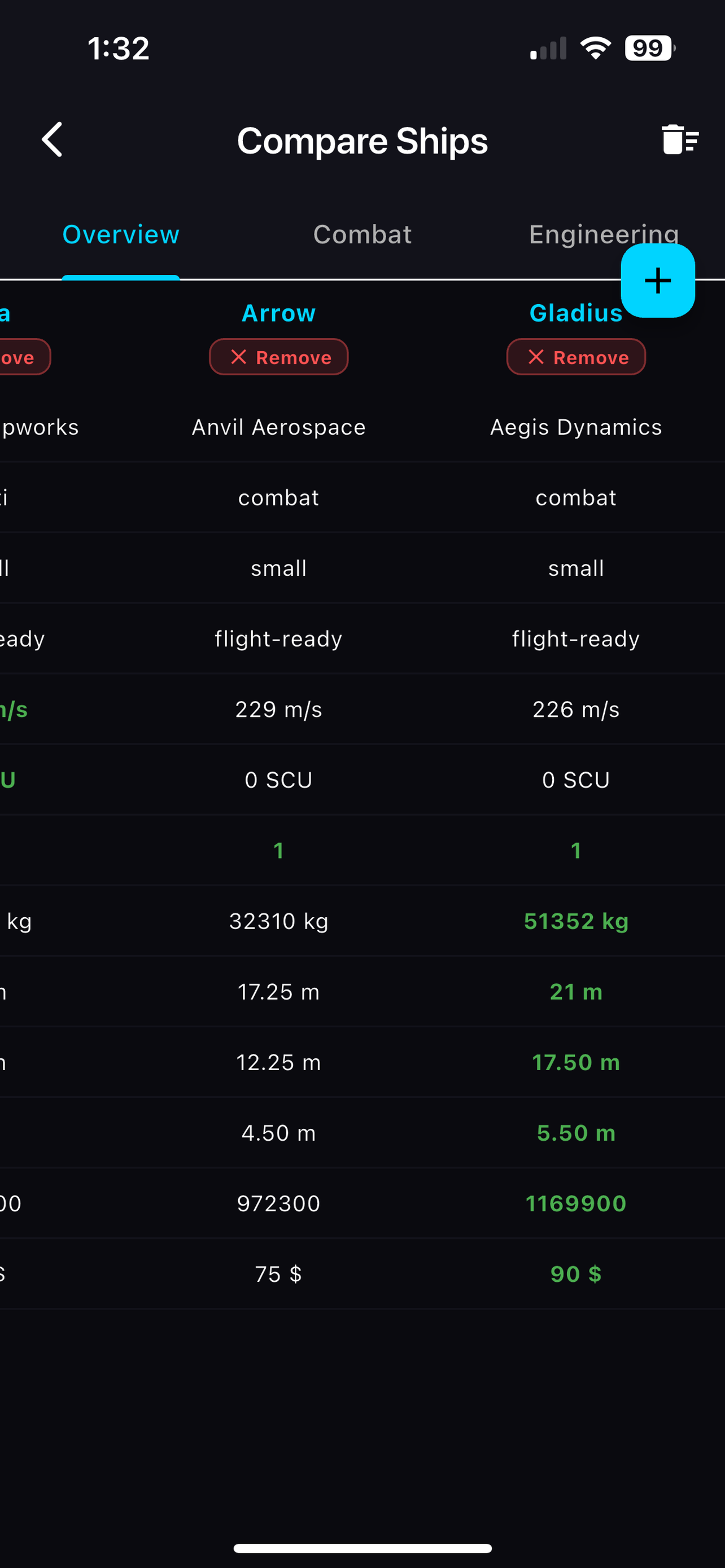Tap the Arrow height 4.50 m
The image size is (725, 1568).
[x=279, y=1133]
